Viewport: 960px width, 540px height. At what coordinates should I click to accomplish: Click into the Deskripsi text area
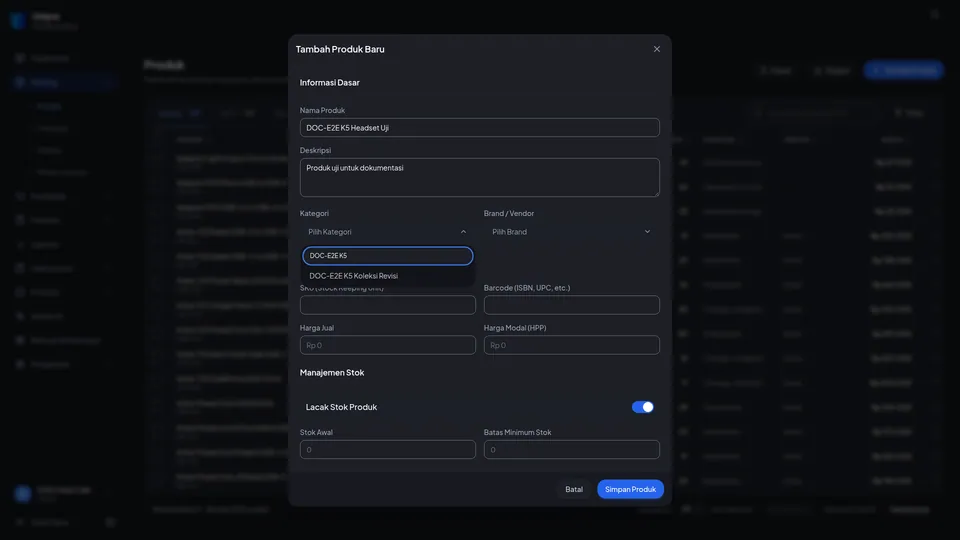click(x=479, y=178)
